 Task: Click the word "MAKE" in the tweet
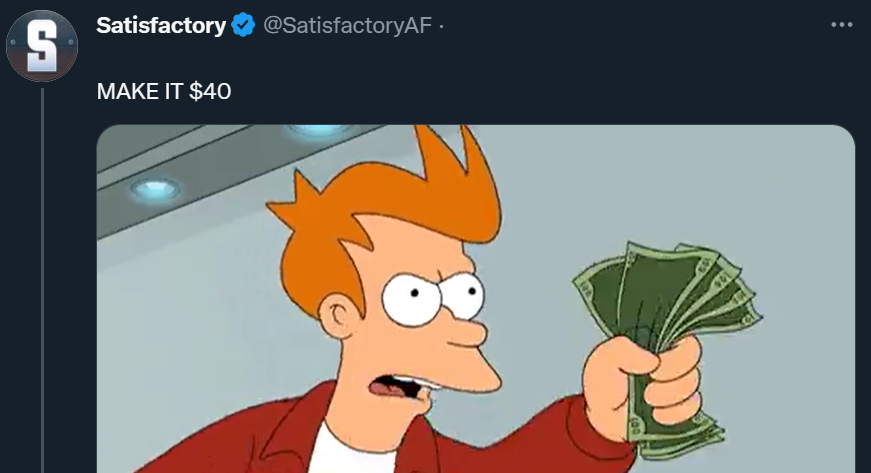(127, 91)
